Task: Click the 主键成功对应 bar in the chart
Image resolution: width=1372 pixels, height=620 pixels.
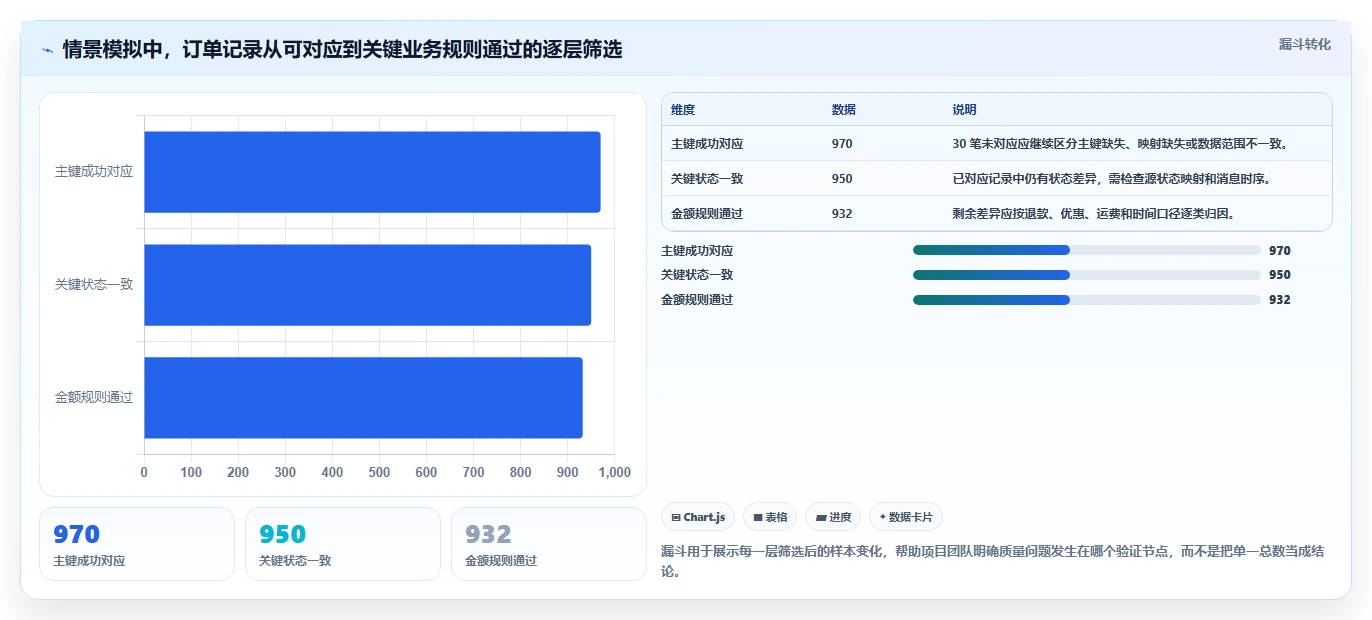Action: pyautogui.click(x=372, y=172)
